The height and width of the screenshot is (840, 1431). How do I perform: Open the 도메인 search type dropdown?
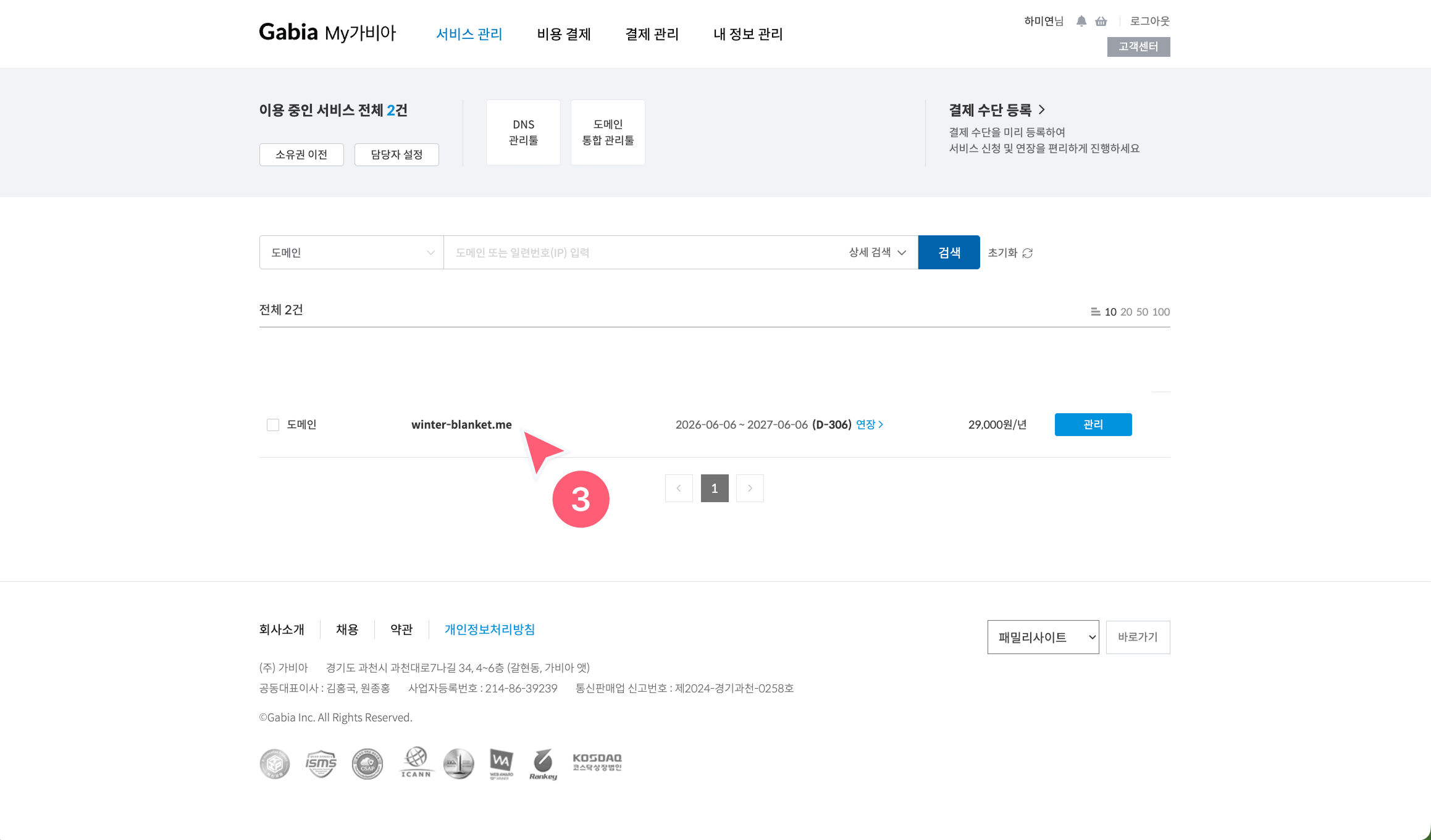tap(351, 252)
